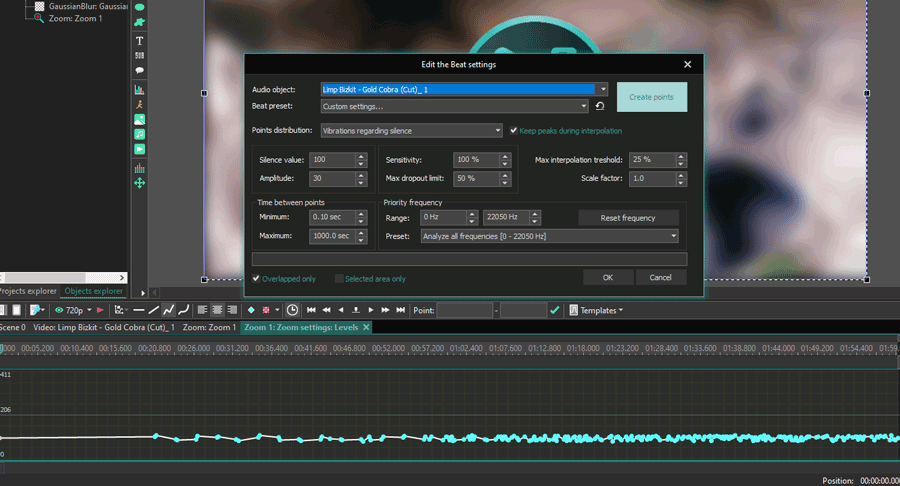Screen dimensions: 900x486
Task: Align points left
Action: point(202,310)
